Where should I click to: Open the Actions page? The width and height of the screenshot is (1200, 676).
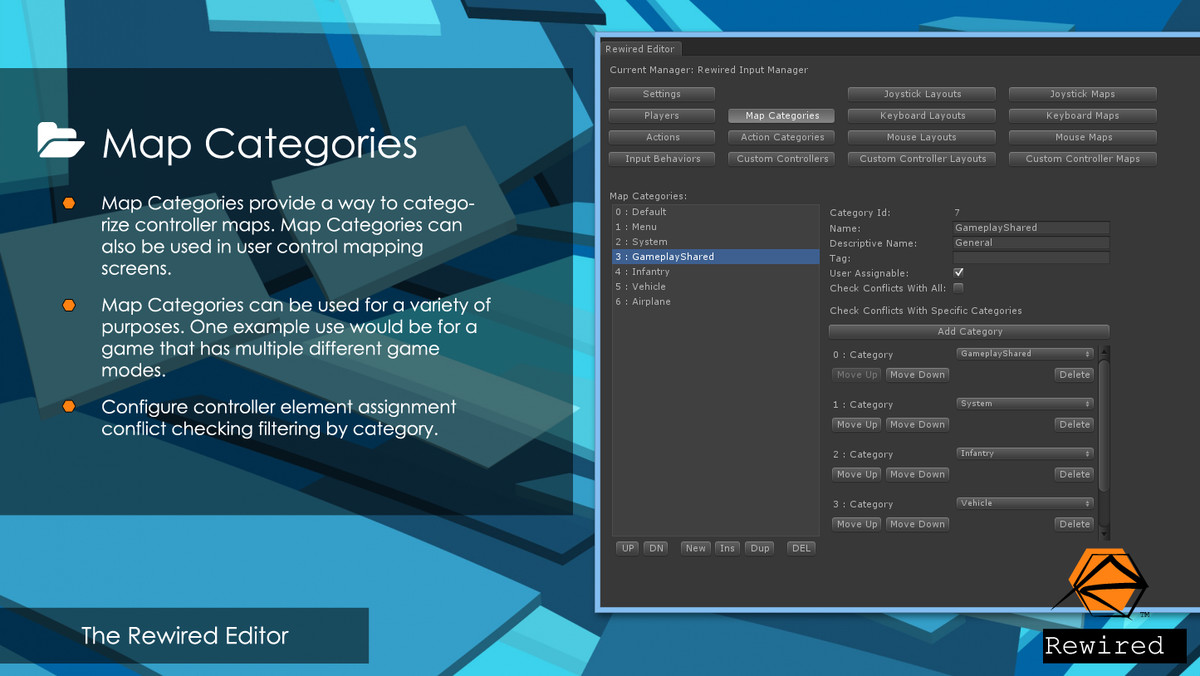(661, 137)
